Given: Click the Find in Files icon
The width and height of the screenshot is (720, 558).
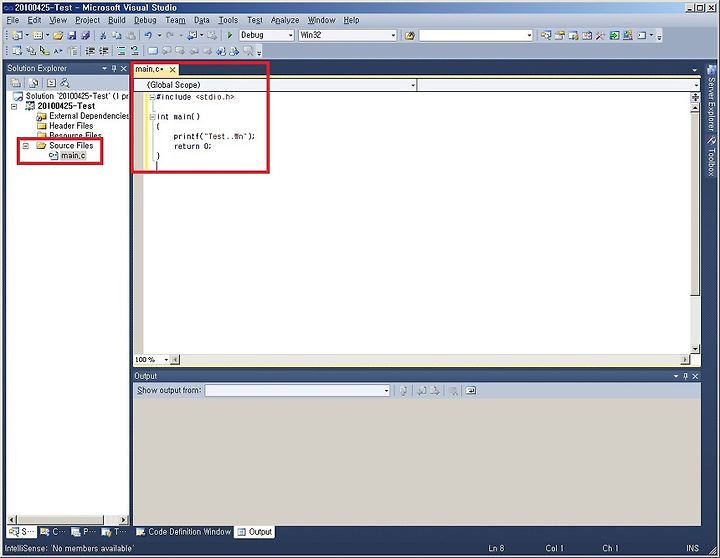Looking at the screenshot, I should point(410,35).
